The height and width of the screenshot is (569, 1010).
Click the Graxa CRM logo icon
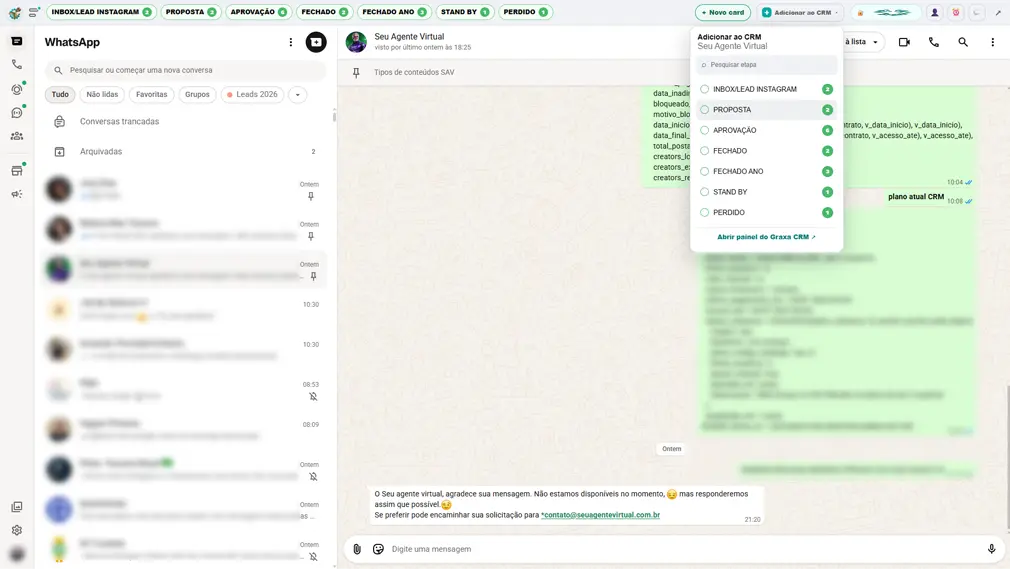[14, 12]
